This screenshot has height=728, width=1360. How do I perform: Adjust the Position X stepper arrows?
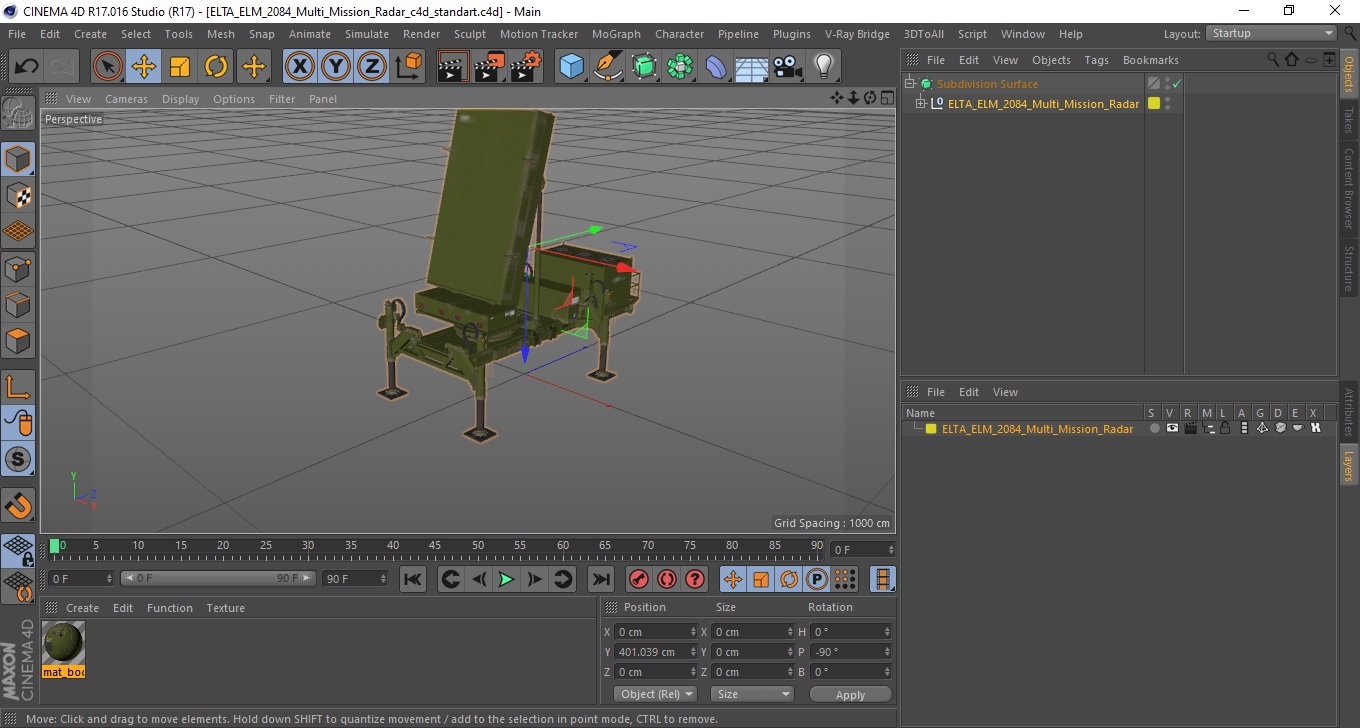[x=693, y=632]
